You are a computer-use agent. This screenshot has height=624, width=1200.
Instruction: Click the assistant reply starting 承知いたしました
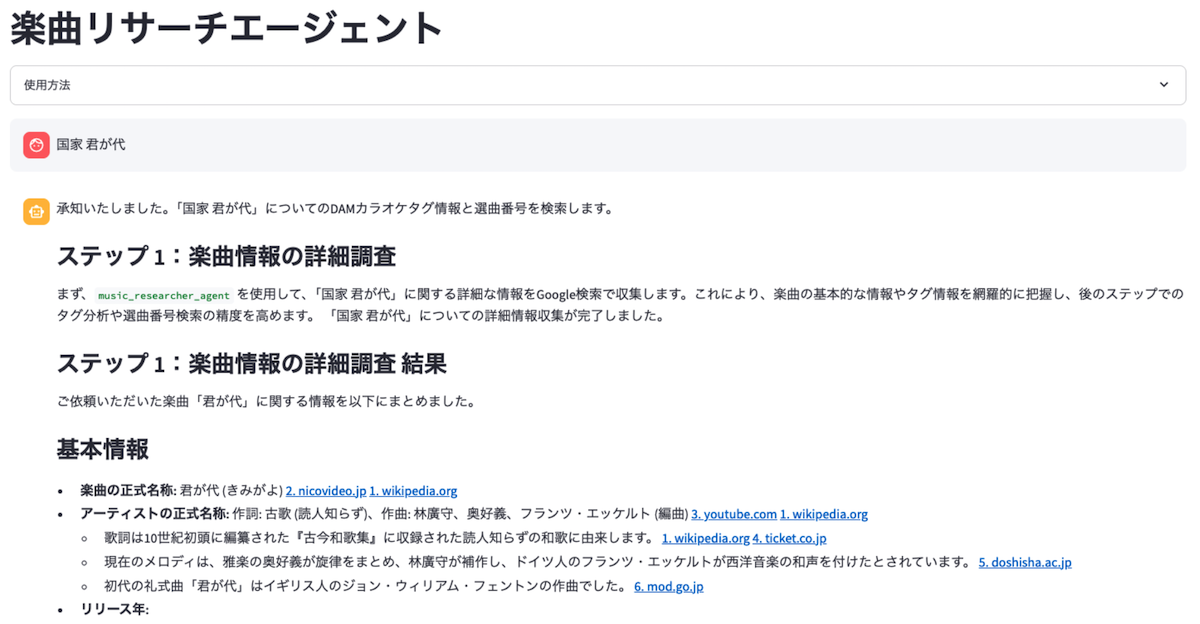[335, 209]
